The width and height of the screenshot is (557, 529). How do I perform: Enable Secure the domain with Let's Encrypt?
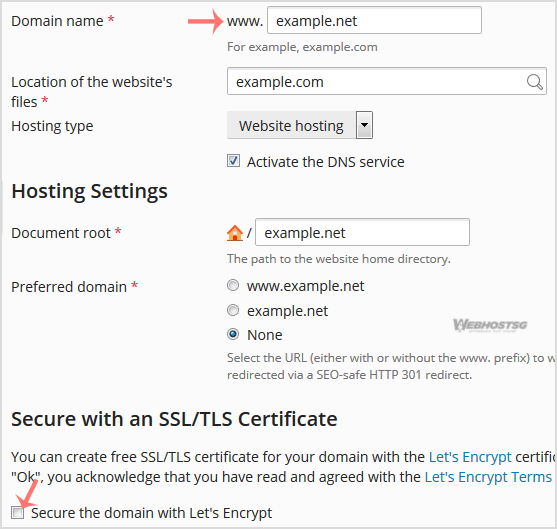[x=17, y=513]
